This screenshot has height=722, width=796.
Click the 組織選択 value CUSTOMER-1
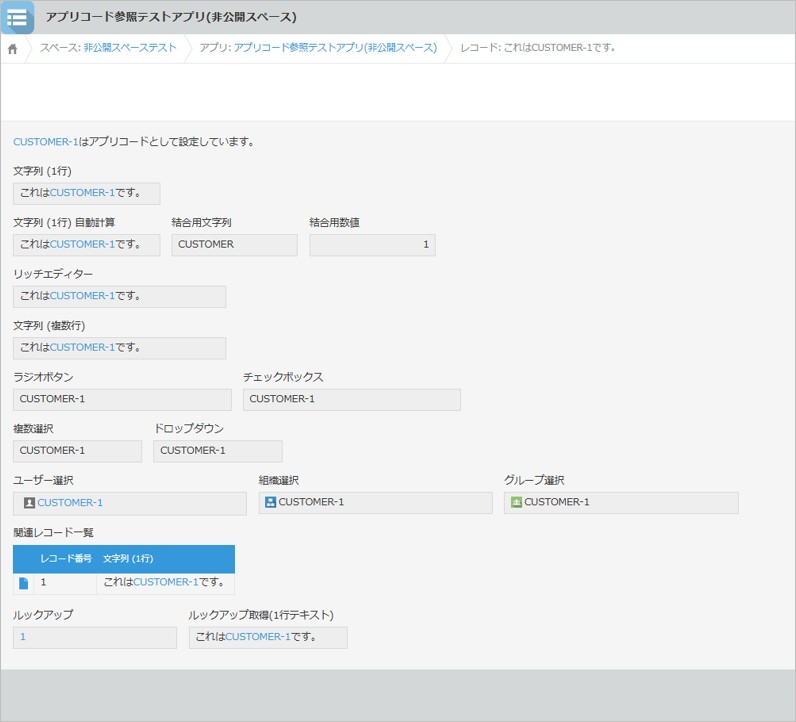[x=311, y=502]
